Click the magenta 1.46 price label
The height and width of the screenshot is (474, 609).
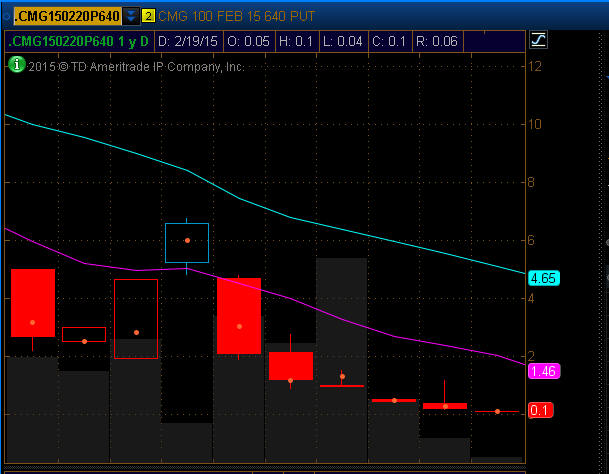pyautogui.click(x=544, y=370)
